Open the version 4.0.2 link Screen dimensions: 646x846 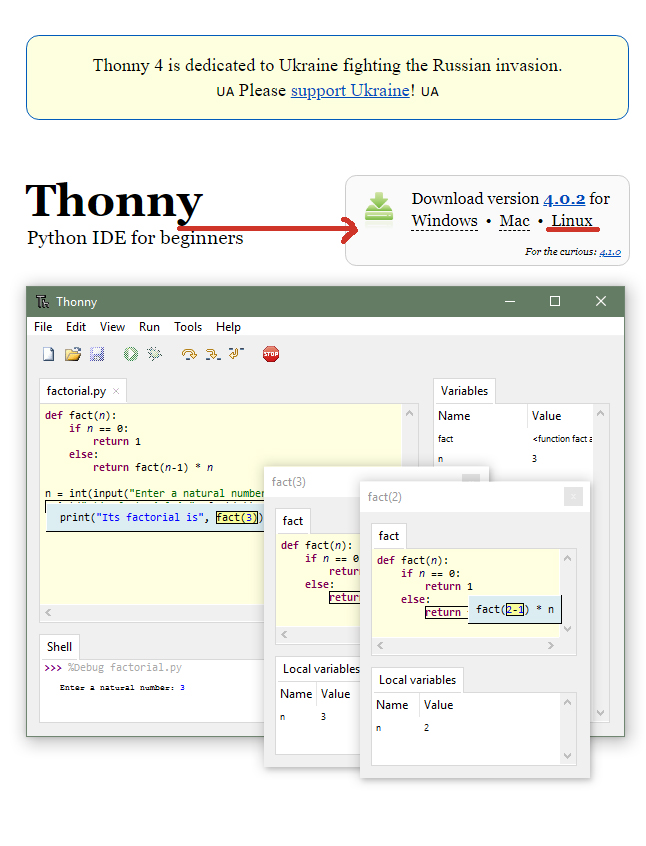tap(564, 199)
